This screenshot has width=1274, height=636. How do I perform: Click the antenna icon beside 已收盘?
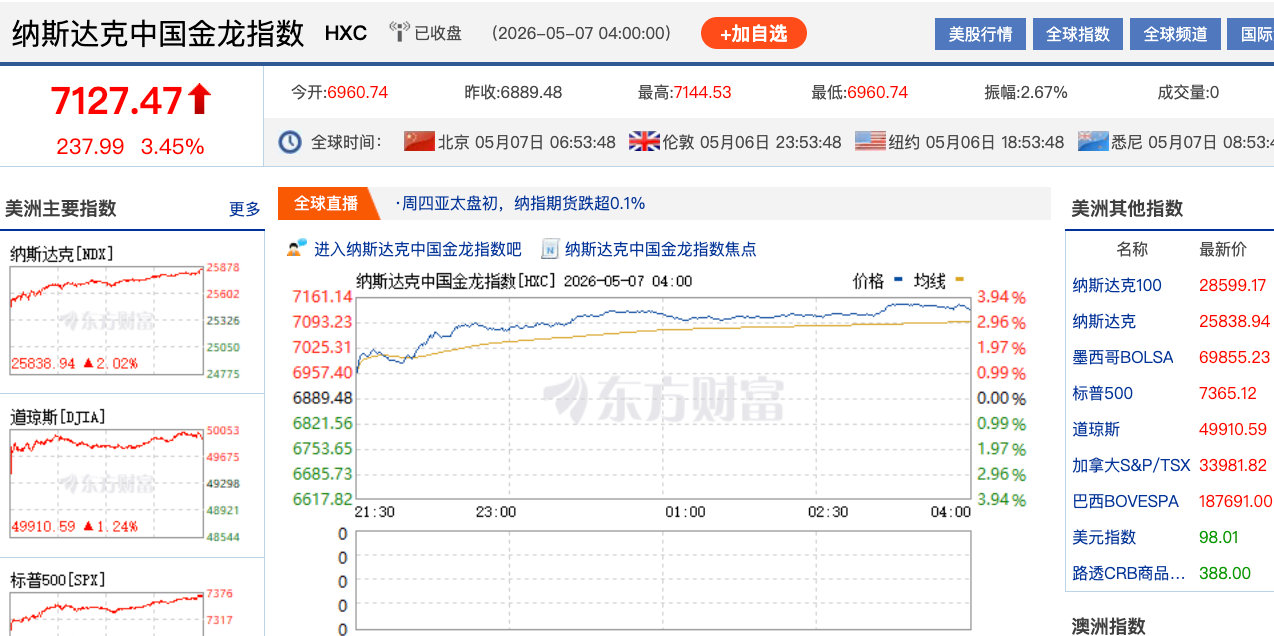coord(399,33)
